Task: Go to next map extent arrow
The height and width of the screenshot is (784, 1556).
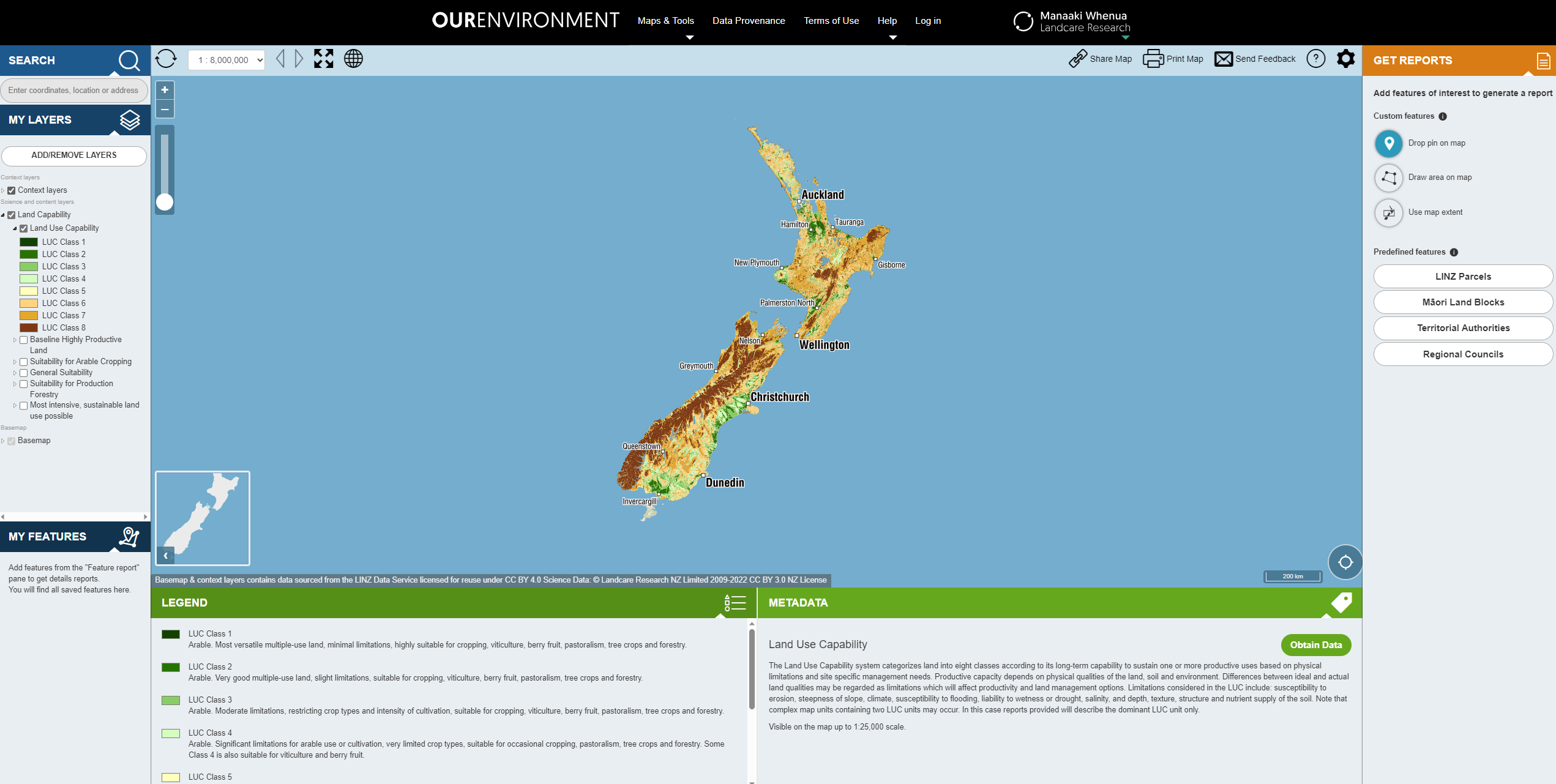Action: (299, 59)
